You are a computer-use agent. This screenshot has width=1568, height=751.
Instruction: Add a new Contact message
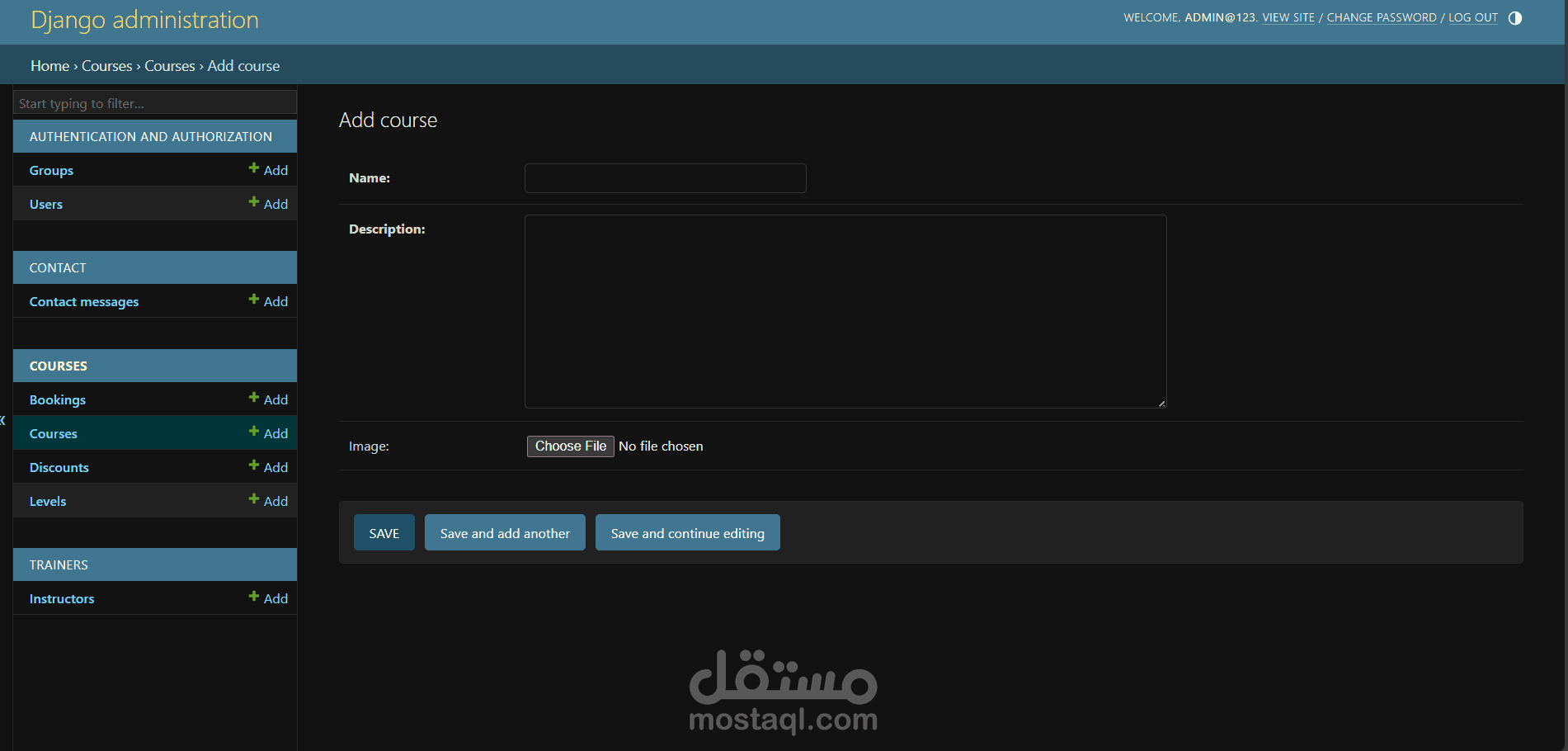pyautogui.click(x=269, y=301)
